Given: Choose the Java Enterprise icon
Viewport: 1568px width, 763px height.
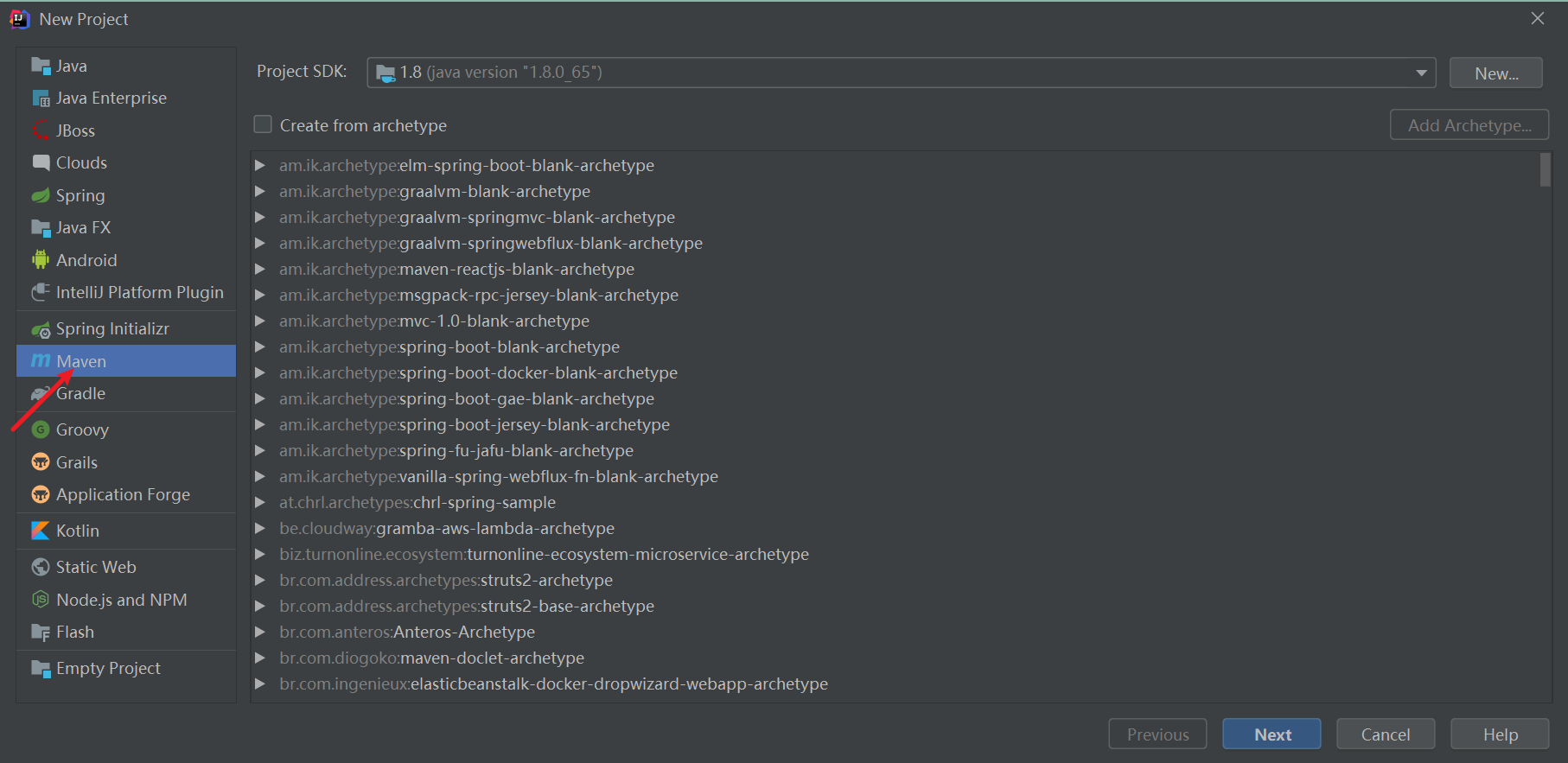Looking at the screenshot, I should pyautogui.click(x=41, y=99).
